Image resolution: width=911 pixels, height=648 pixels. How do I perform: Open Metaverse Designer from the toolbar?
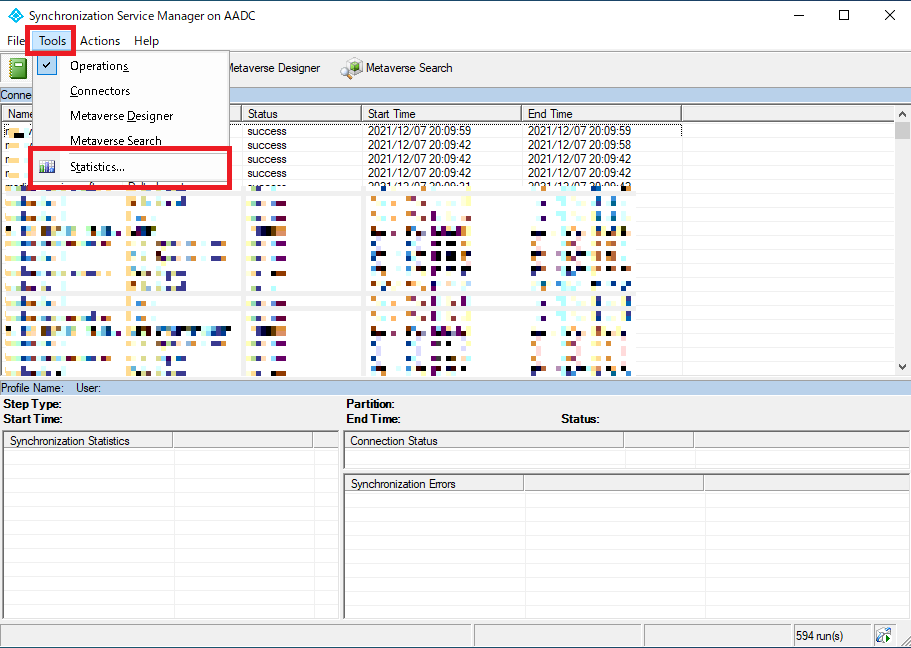272,68
